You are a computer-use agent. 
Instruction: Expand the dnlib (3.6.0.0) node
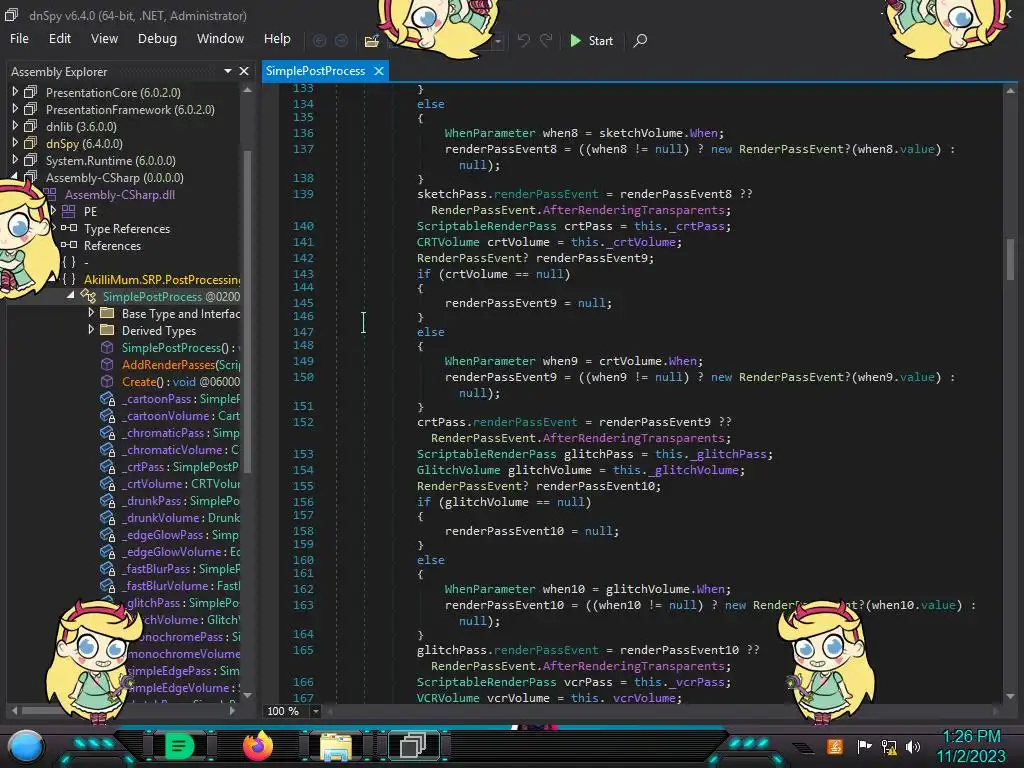(14, 126)
